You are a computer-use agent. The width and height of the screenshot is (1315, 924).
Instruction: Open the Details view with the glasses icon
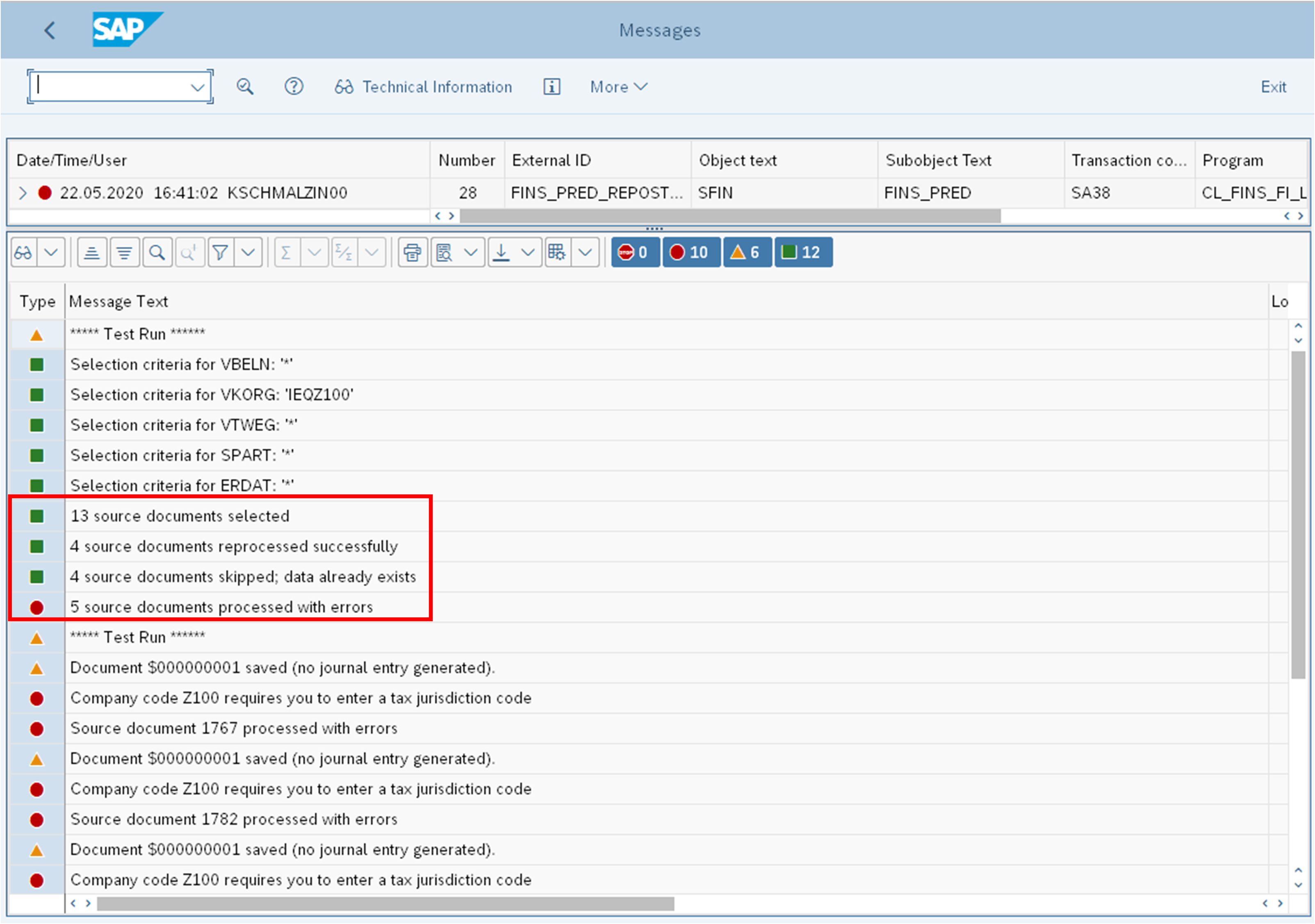pyautogui.click(x=23, y=252)
